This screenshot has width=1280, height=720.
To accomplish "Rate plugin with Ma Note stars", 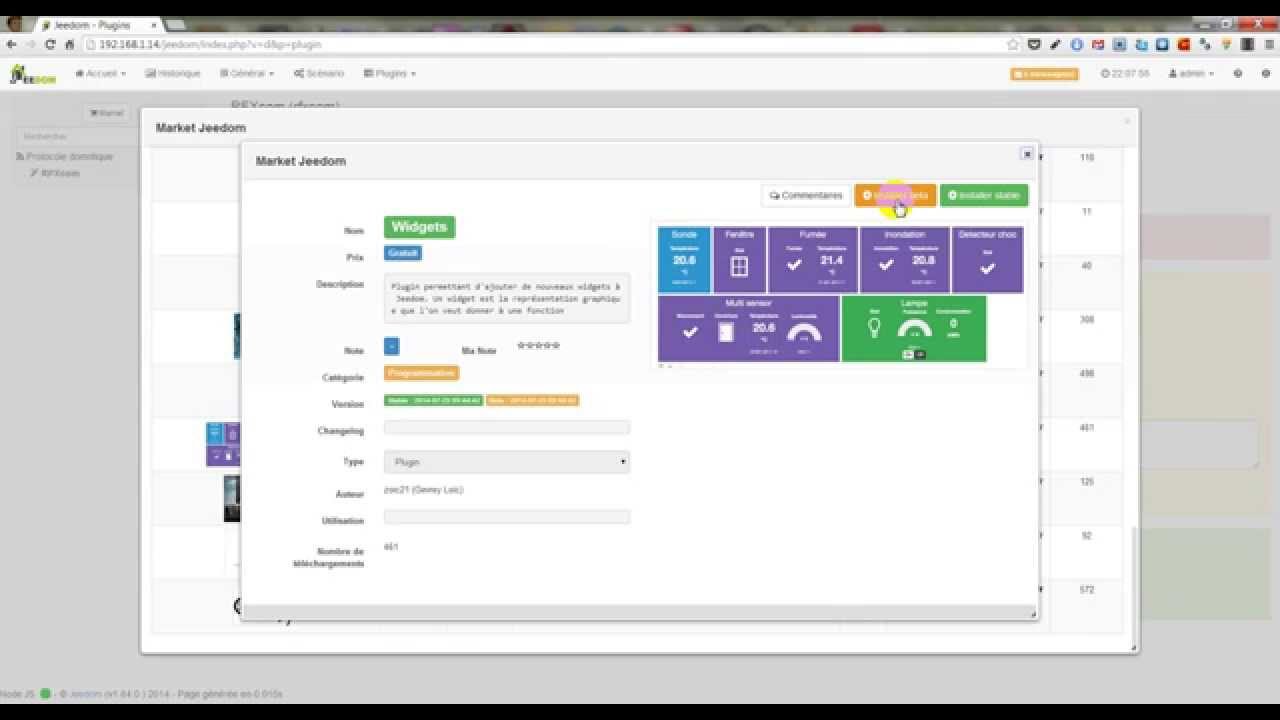I will tap(538, 346).
